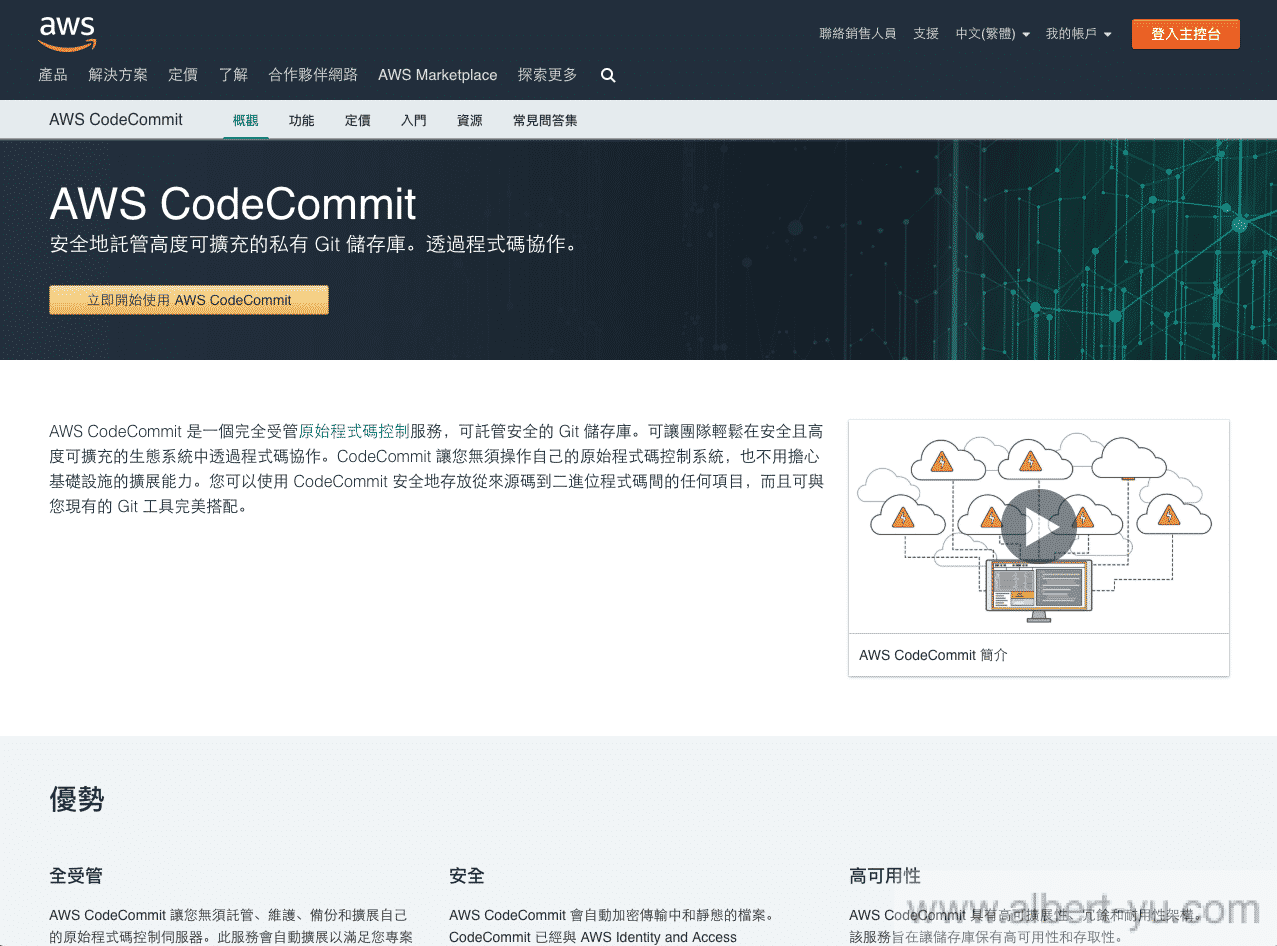1277x946 pixels.
Task: Follow the 原始程式碼控制 hyperlink
Action: 354,432
